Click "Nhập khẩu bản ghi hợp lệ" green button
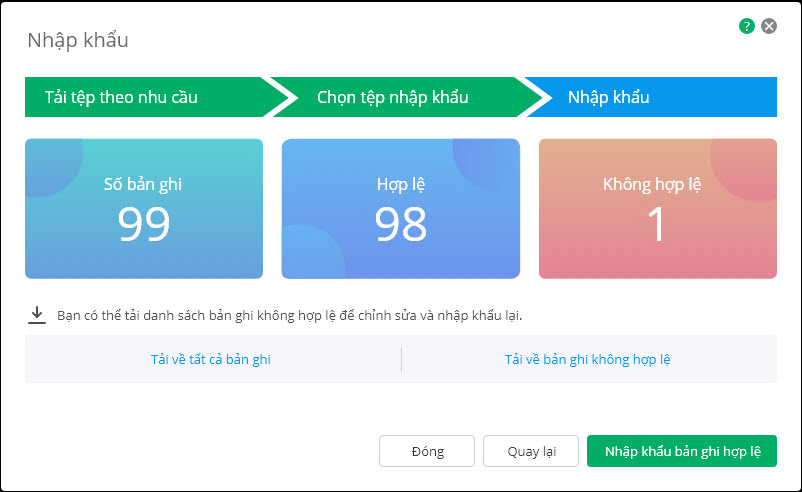Screen dimensions: 802x492 (x=681, y=451)
